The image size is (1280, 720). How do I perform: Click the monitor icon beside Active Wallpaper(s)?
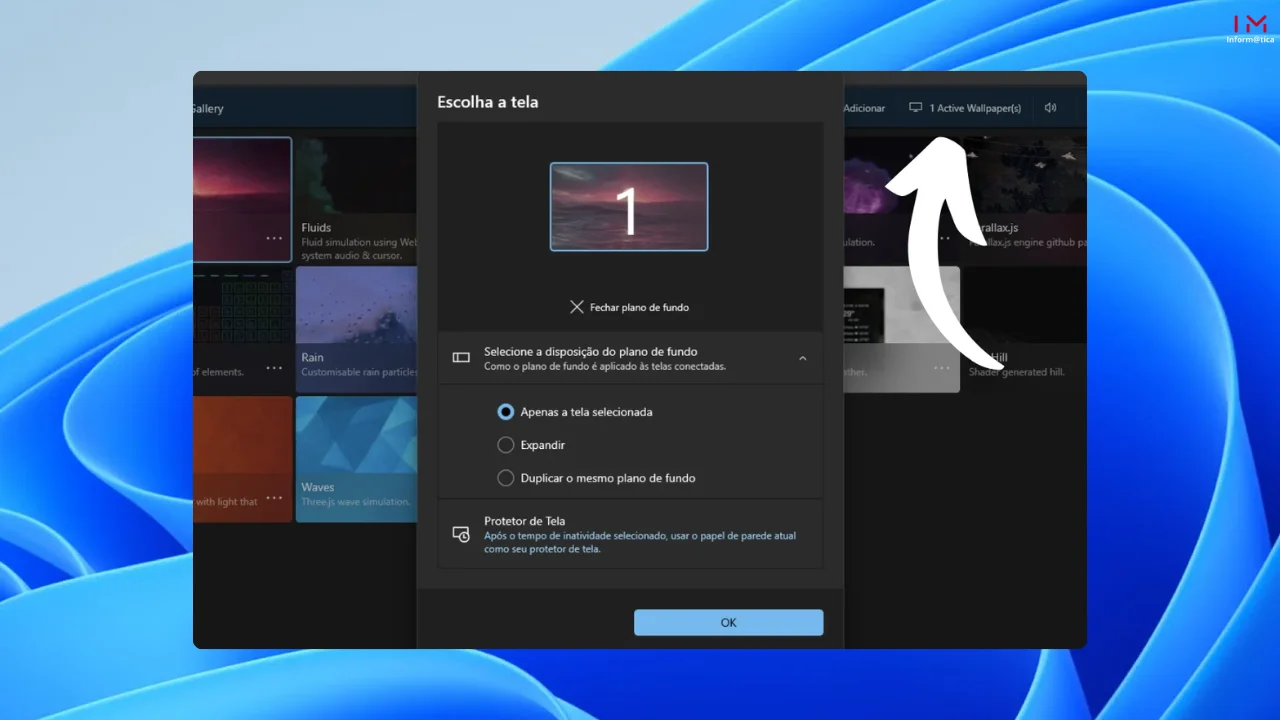coord(915,108)
